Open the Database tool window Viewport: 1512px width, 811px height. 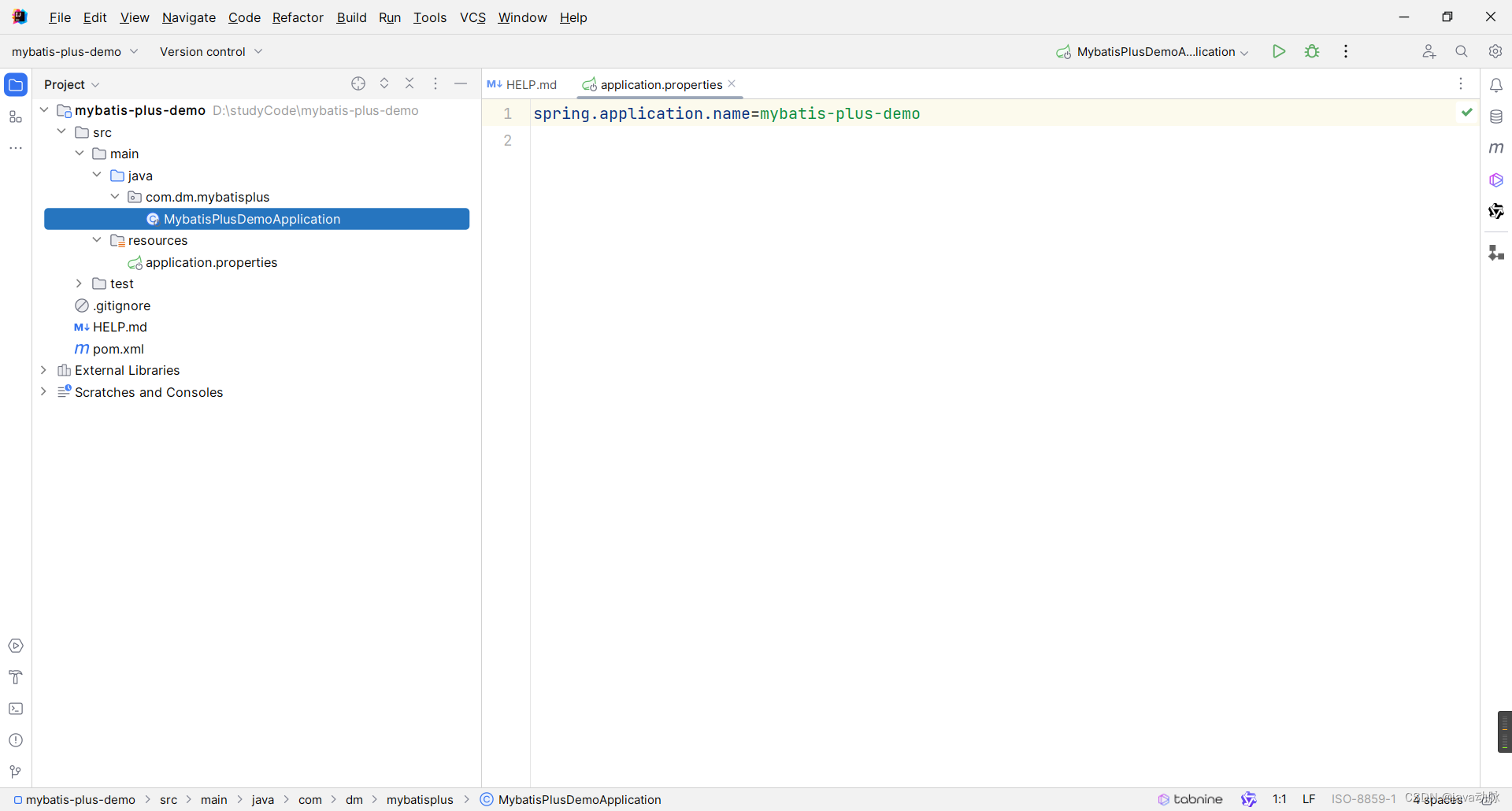1496,117
